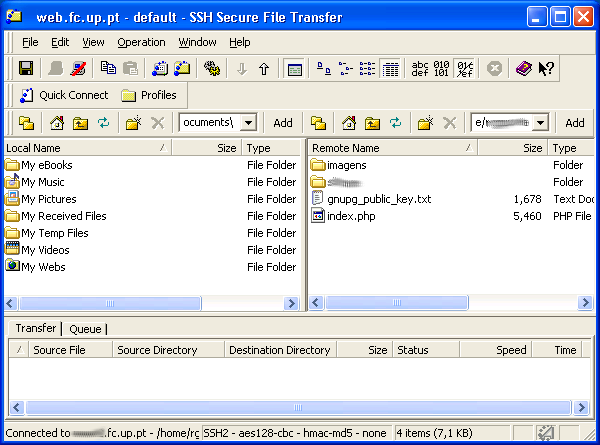Click the Disconnect icon with red slash
The height and width of the screenshot is (445, 600).
coord(78,68)
